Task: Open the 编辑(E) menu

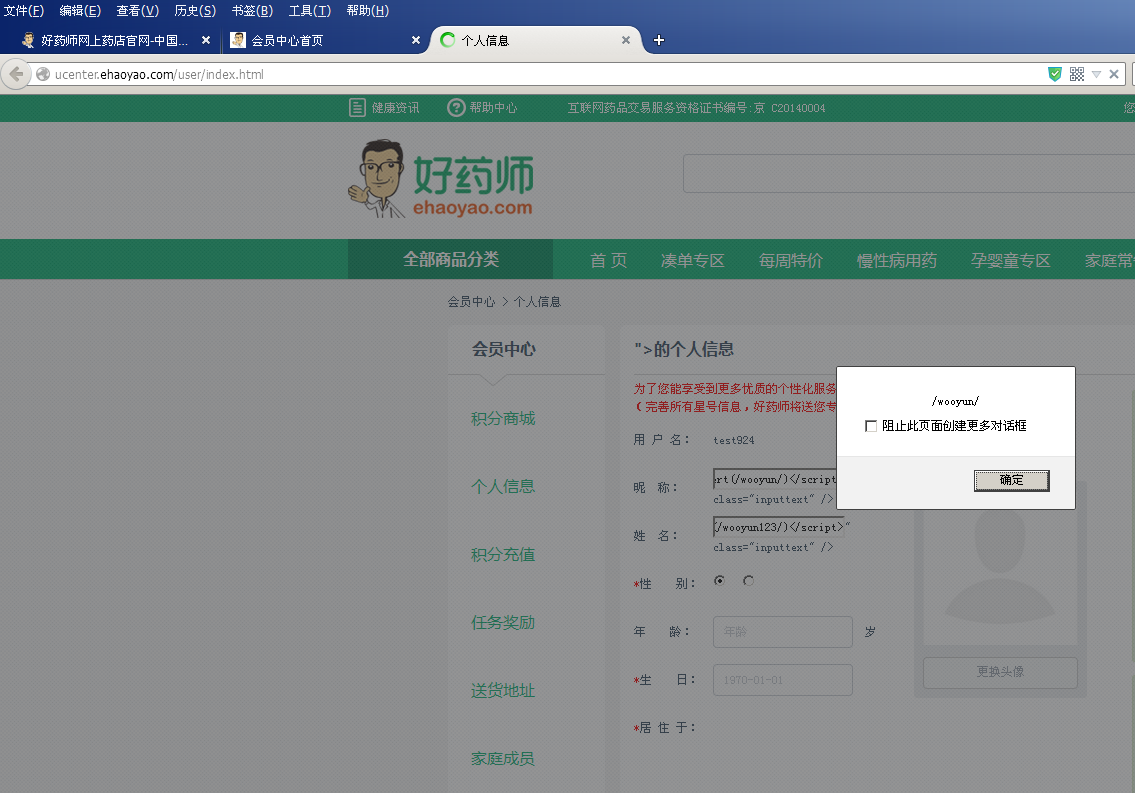Action: coord(80,11)
